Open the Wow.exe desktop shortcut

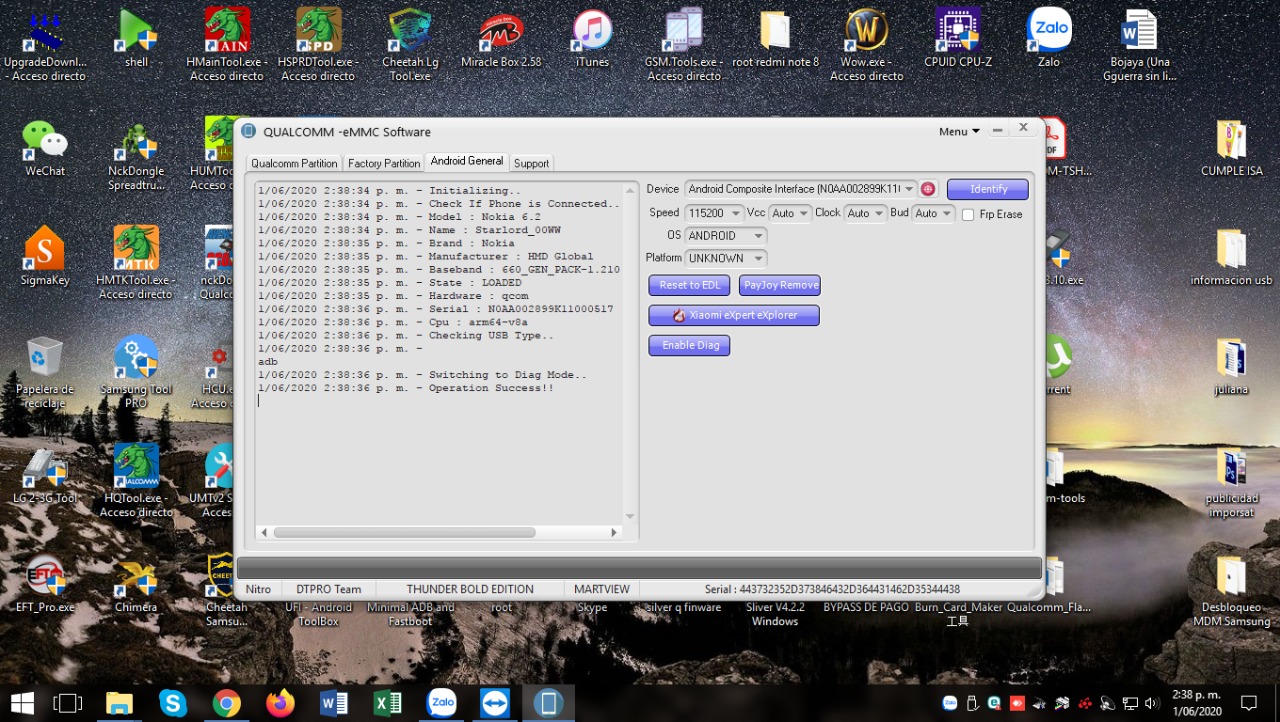866,45
